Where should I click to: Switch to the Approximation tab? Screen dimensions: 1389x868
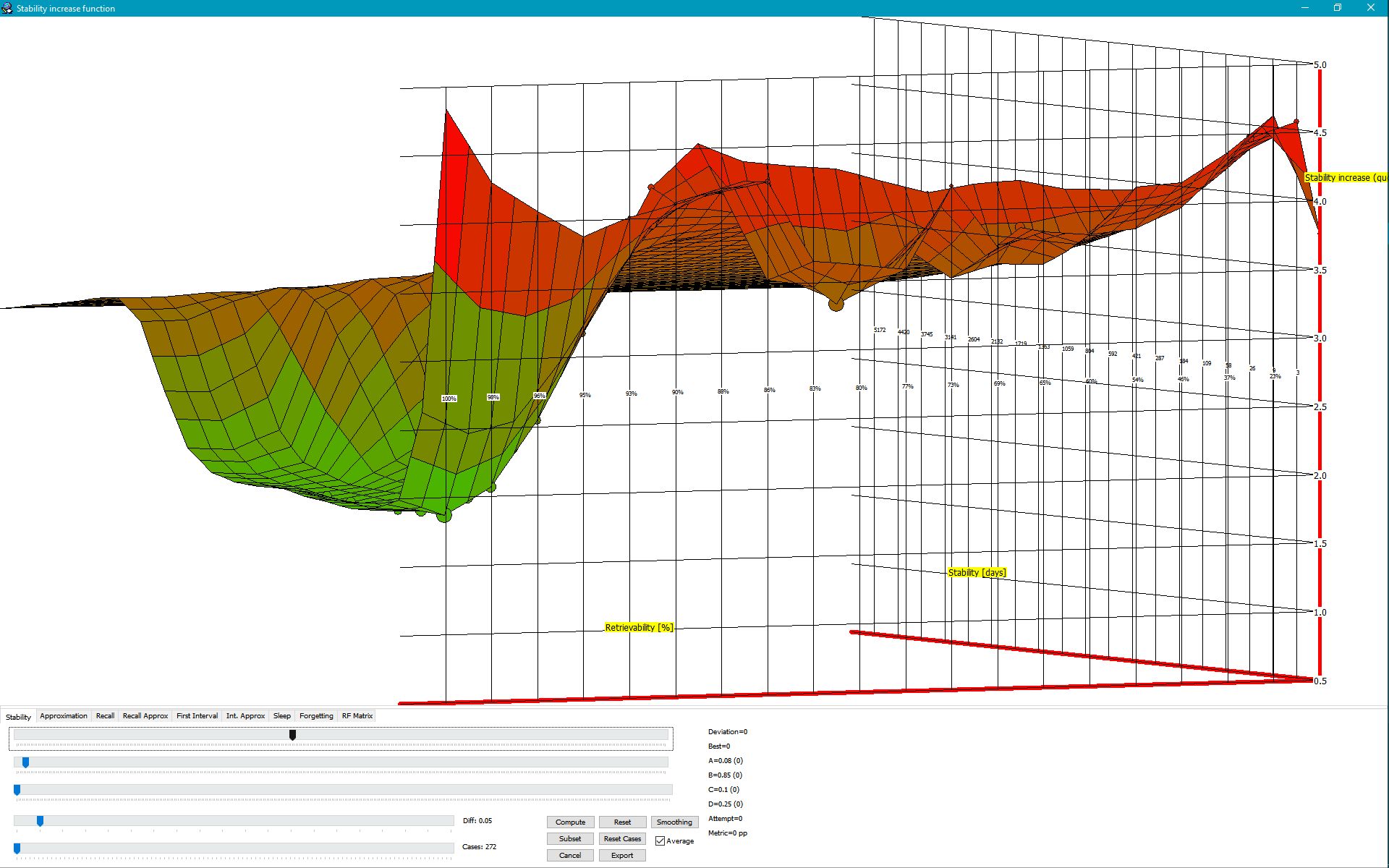click(x=64, y=716)
